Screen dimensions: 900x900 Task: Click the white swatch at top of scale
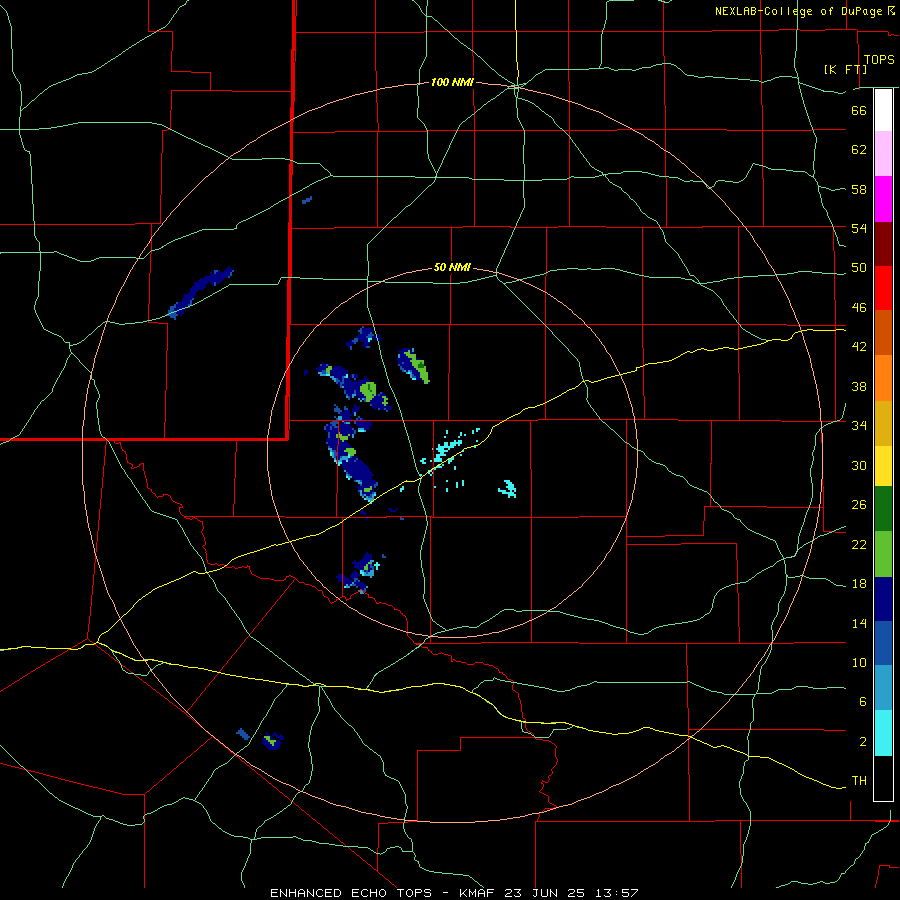pos(883,110)
